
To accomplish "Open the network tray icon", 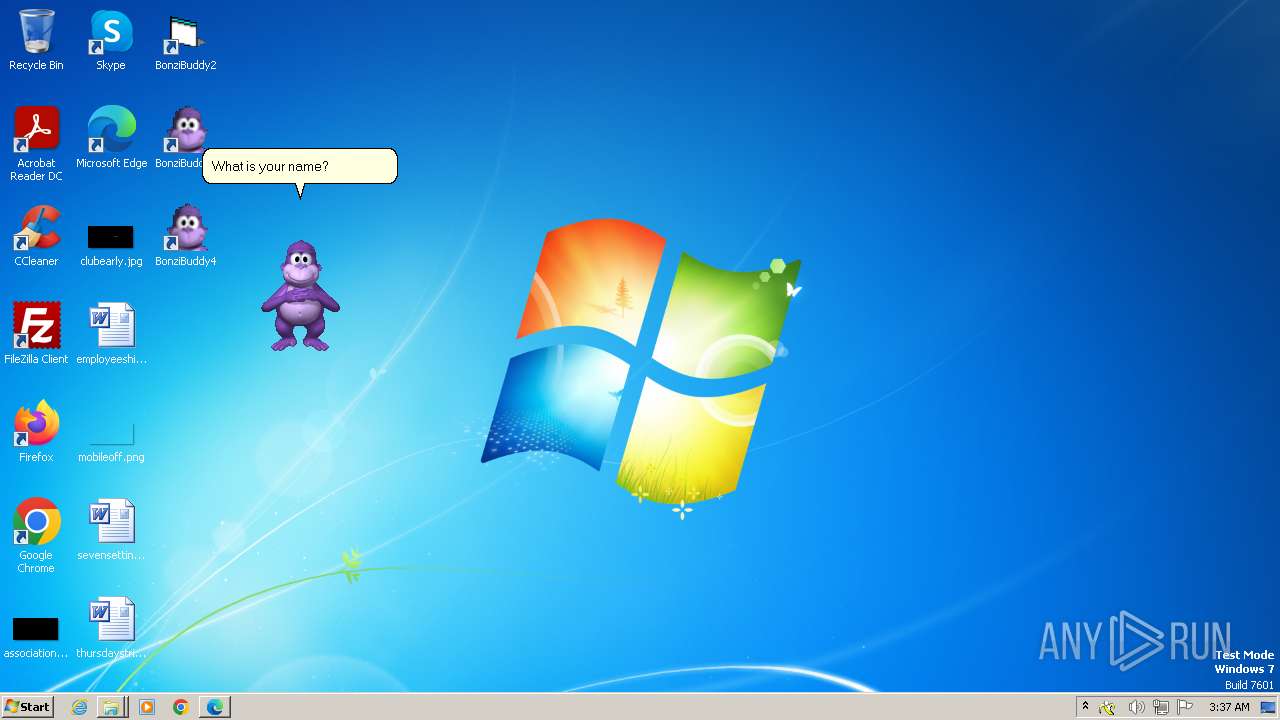I will pyautogui.click(x=1161, y=707).
